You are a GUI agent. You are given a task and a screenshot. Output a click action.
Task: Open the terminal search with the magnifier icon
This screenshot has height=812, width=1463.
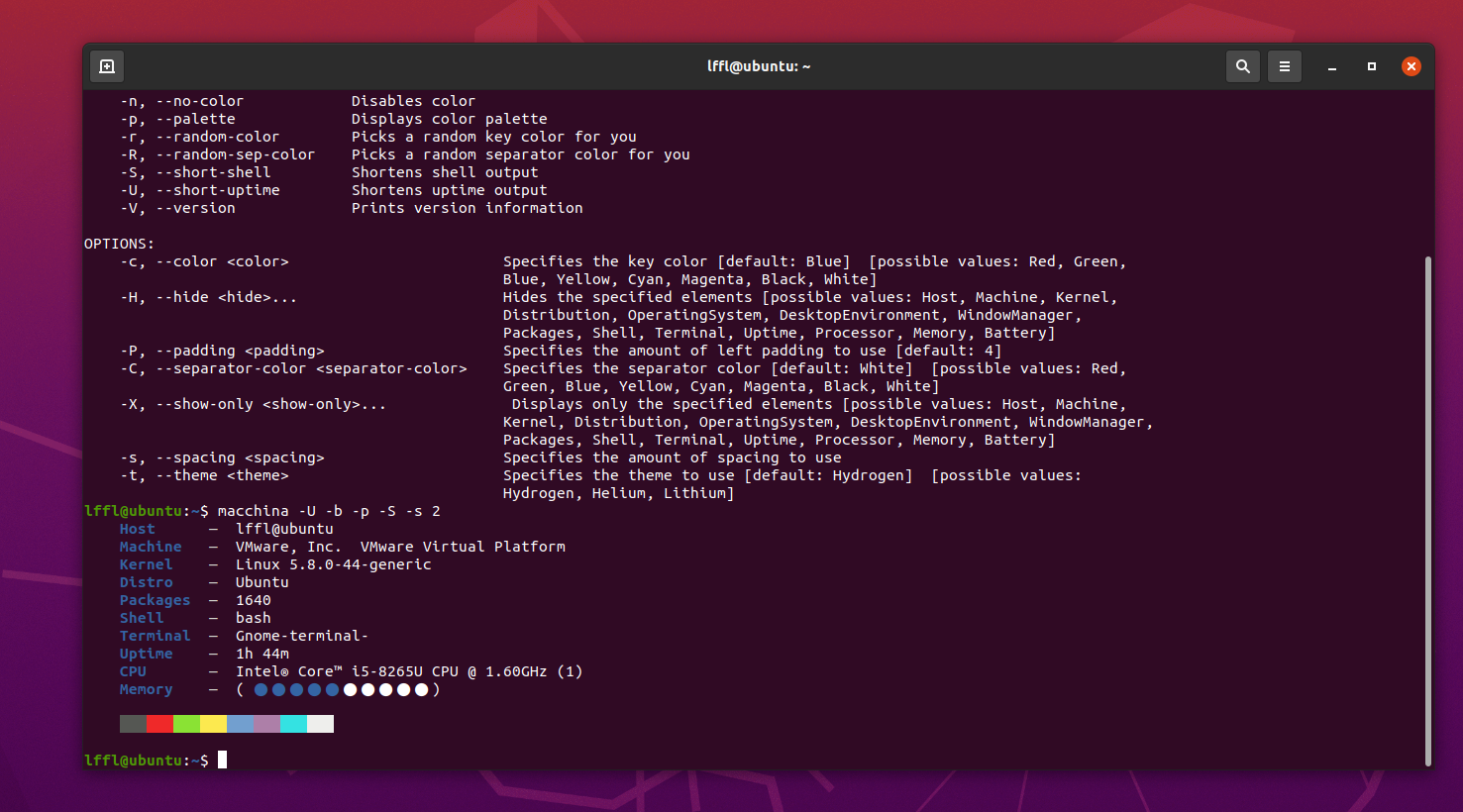coord(1243,65)
